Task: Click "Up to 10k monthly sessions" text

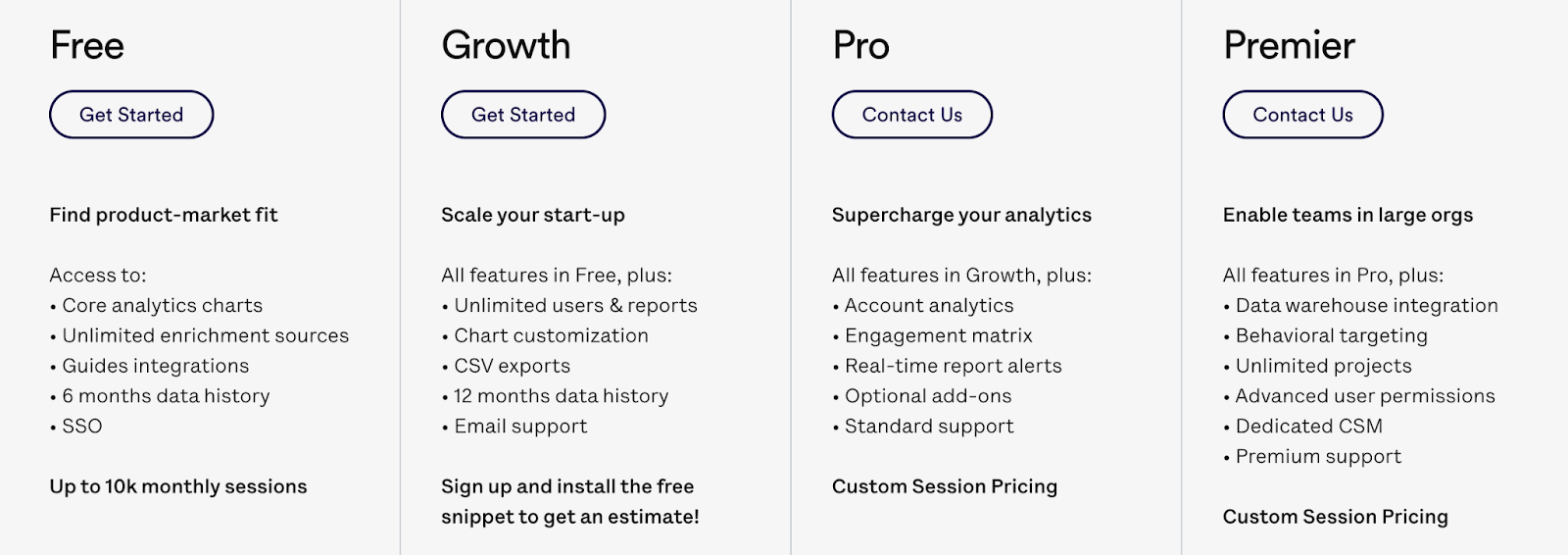Action: (178, 486)
